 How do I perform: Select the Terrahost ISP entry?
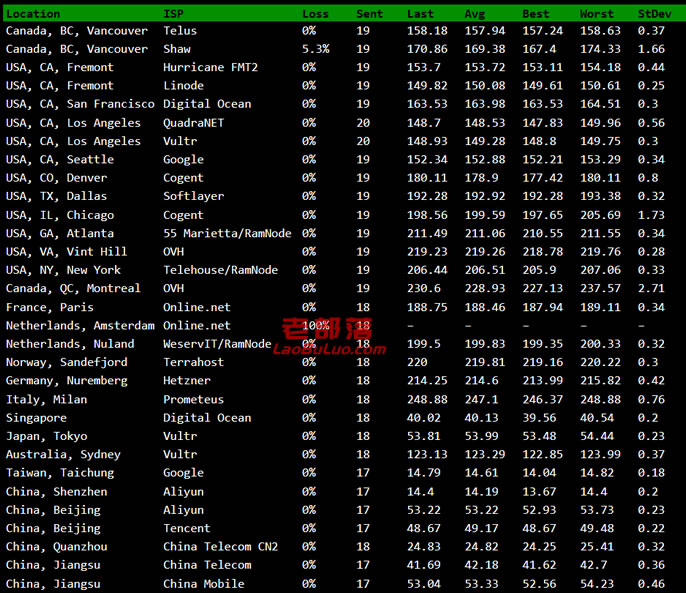(x=193, y=363)
